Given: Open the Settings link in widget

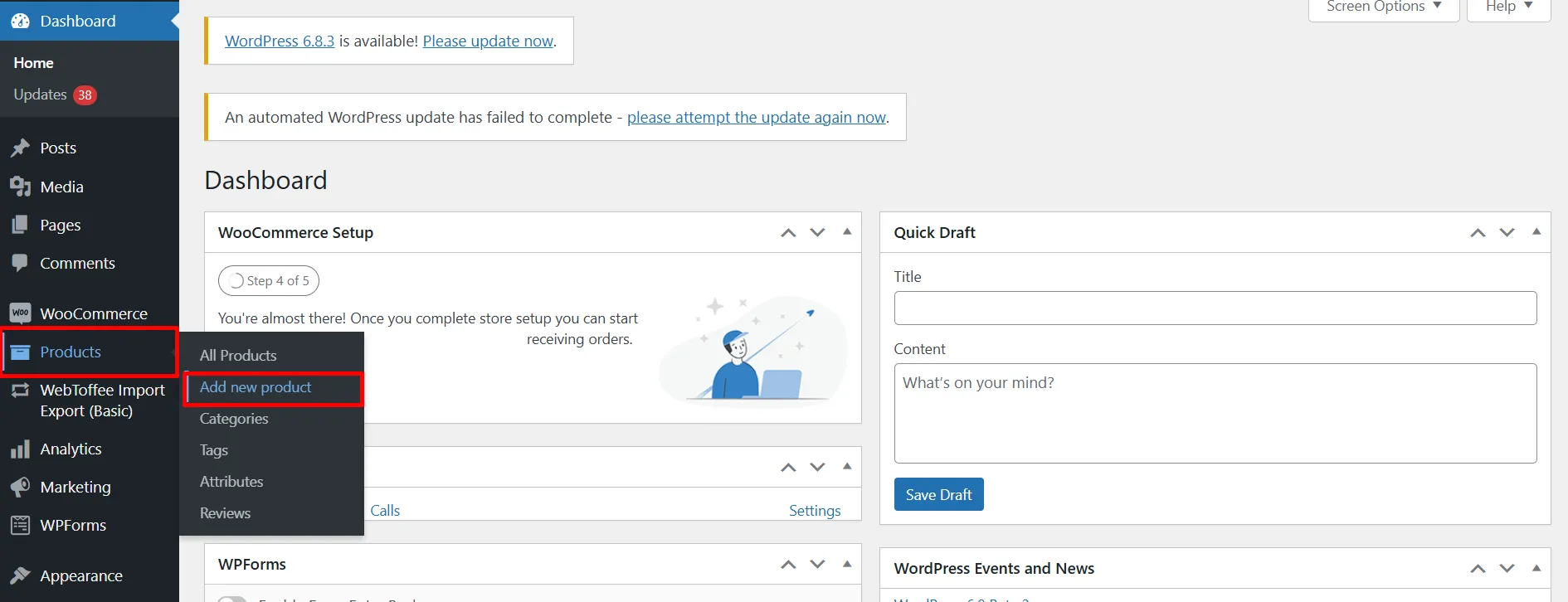Looking at the screenshot, I should click(815, 511).
